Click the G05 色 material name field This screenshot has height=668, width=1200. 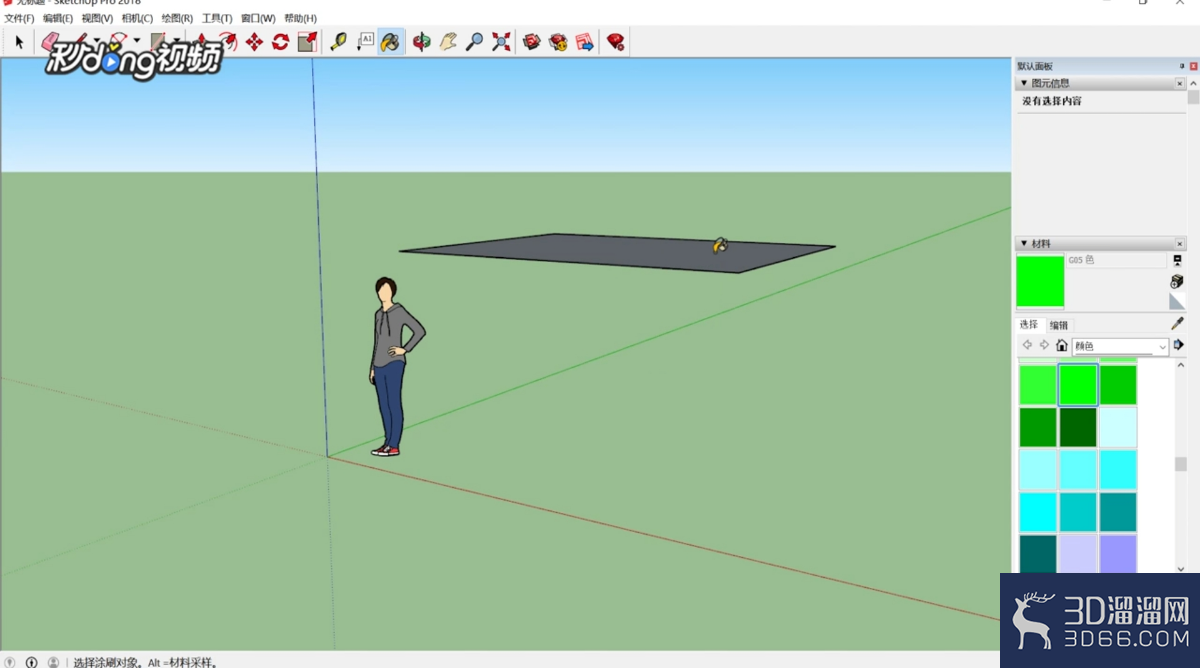1116,260
